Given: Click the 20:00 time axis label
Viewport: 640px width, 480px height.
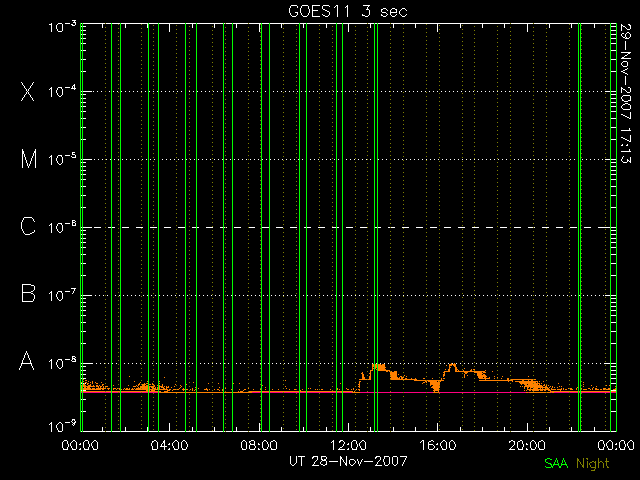Looking at the screenshot, I should 527,445.
